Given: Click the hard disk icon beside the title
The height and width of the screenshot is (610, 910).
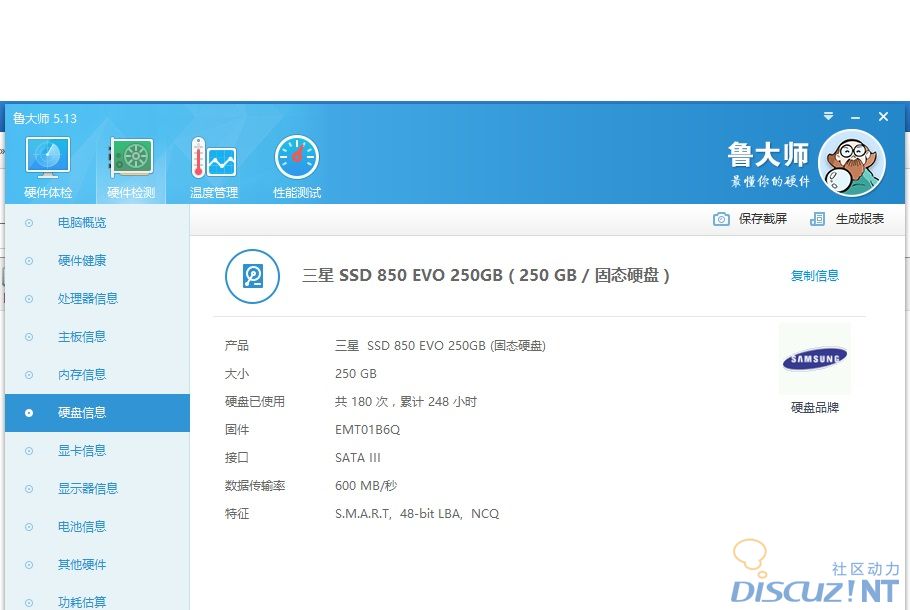Looking at the screenshot, I should (x=252, y=276).
